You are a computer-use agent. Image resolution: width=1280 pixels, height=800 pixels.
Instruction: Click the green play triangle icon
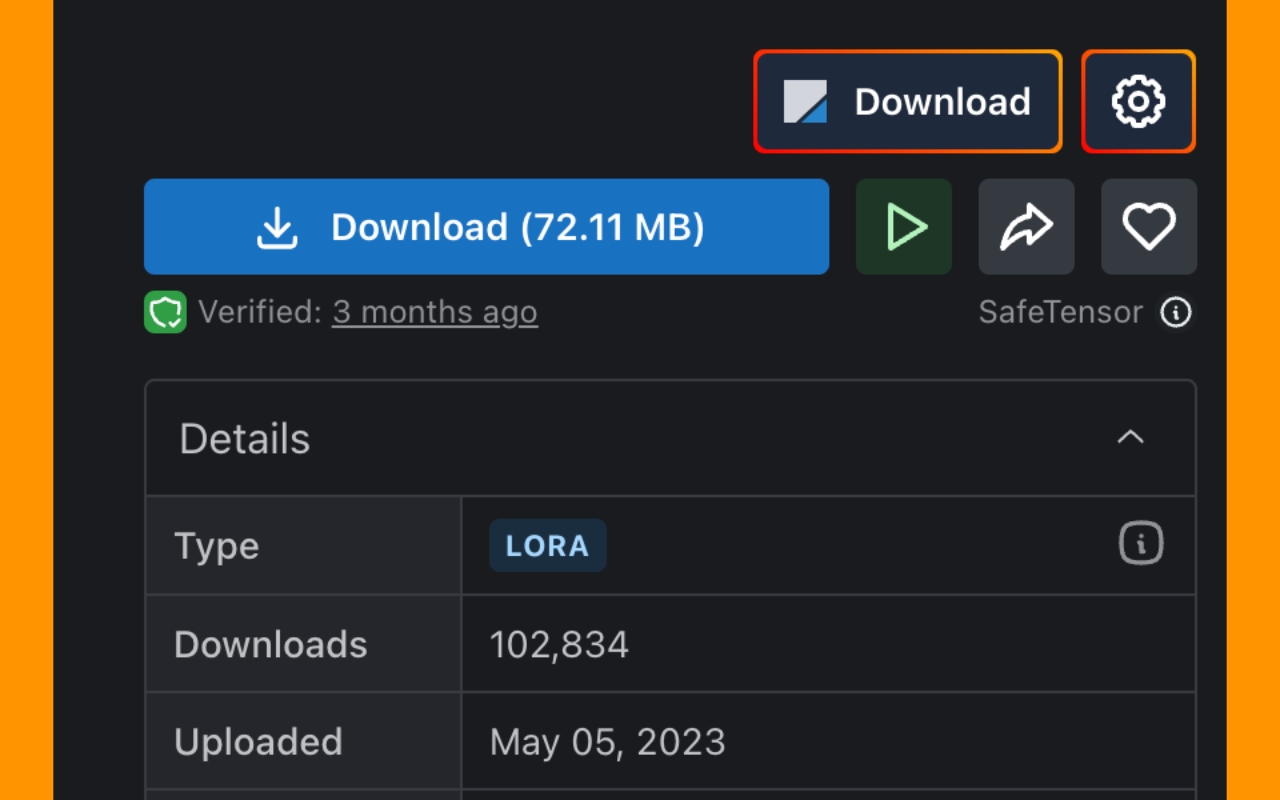coord(904,227)
